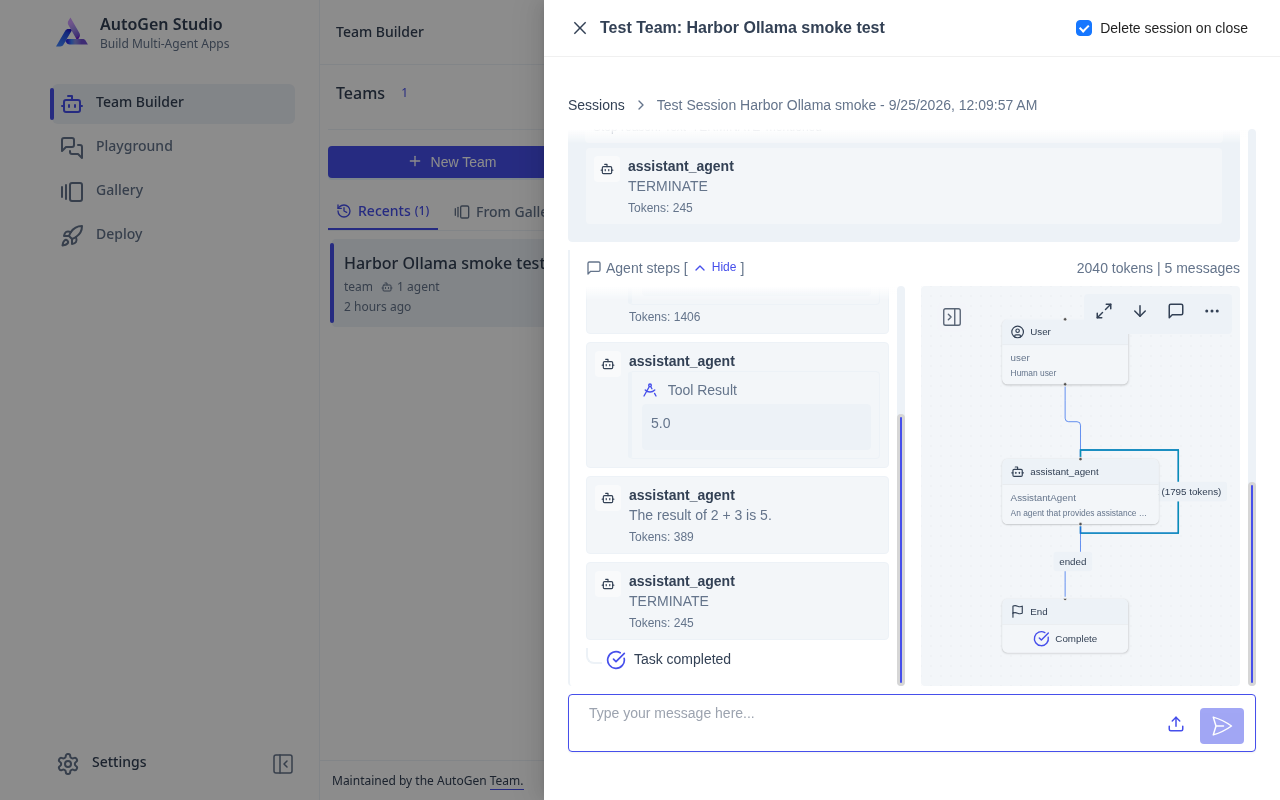Select the assistant_agent node in graph
1280x800 pixels.
click(x=1080, y=491)
